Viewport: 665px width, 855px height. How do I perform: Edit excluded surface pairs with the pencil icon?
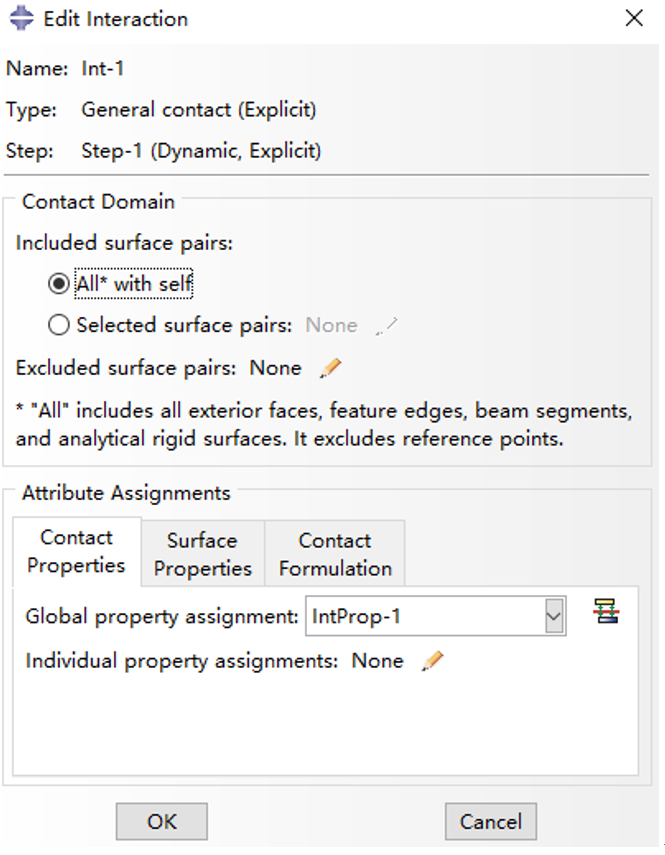(330, 369)
